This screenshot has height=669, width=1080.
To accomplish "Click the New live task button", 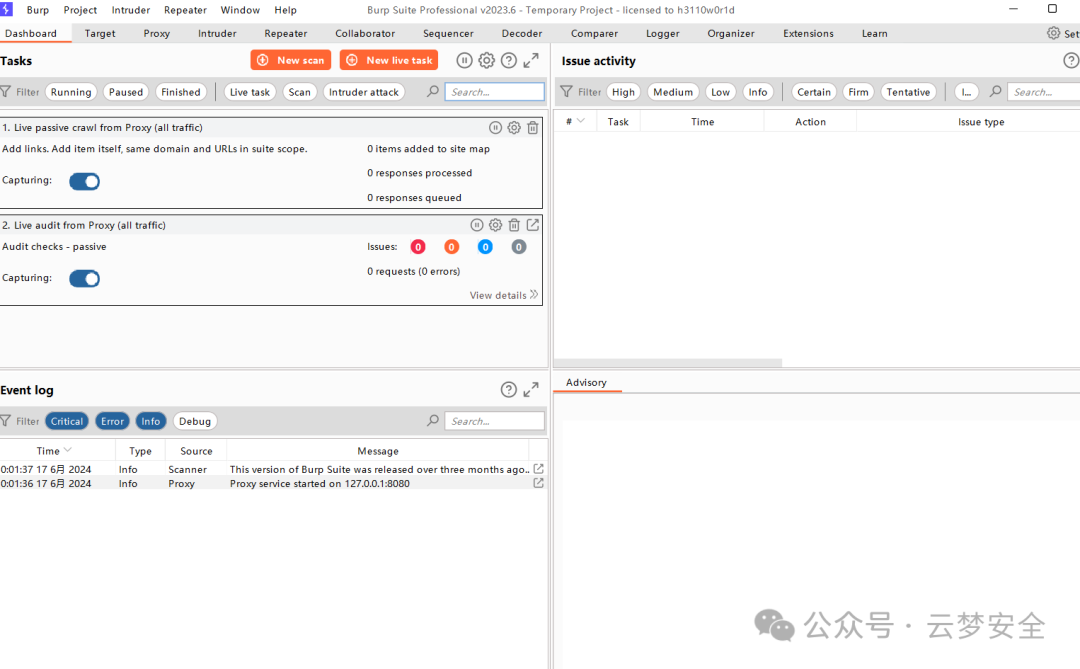I will (388, 60).
